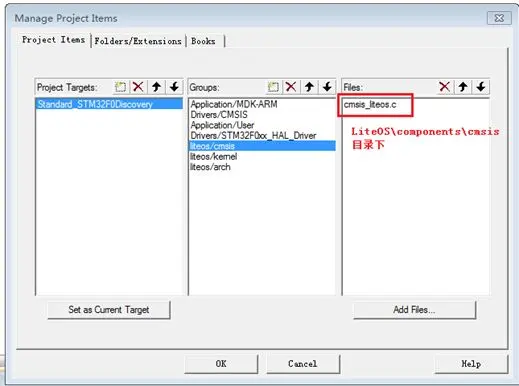The height and width of the screenshot is (386, 519).
Task: Move project target down
Action: [x=174, y=87]
